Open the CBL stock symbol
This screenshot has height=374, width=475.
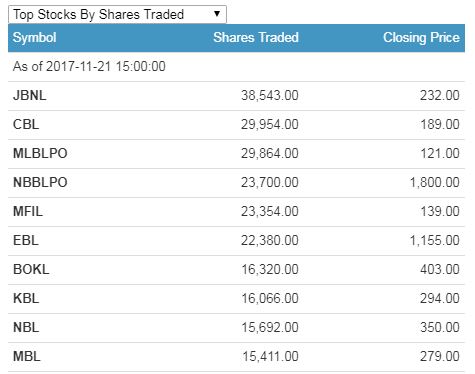pos(26,125)
